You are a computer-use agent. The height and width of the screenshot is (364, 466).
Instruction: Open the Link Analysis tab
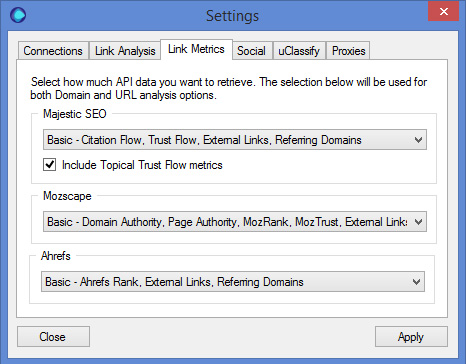tap(125, 51)
